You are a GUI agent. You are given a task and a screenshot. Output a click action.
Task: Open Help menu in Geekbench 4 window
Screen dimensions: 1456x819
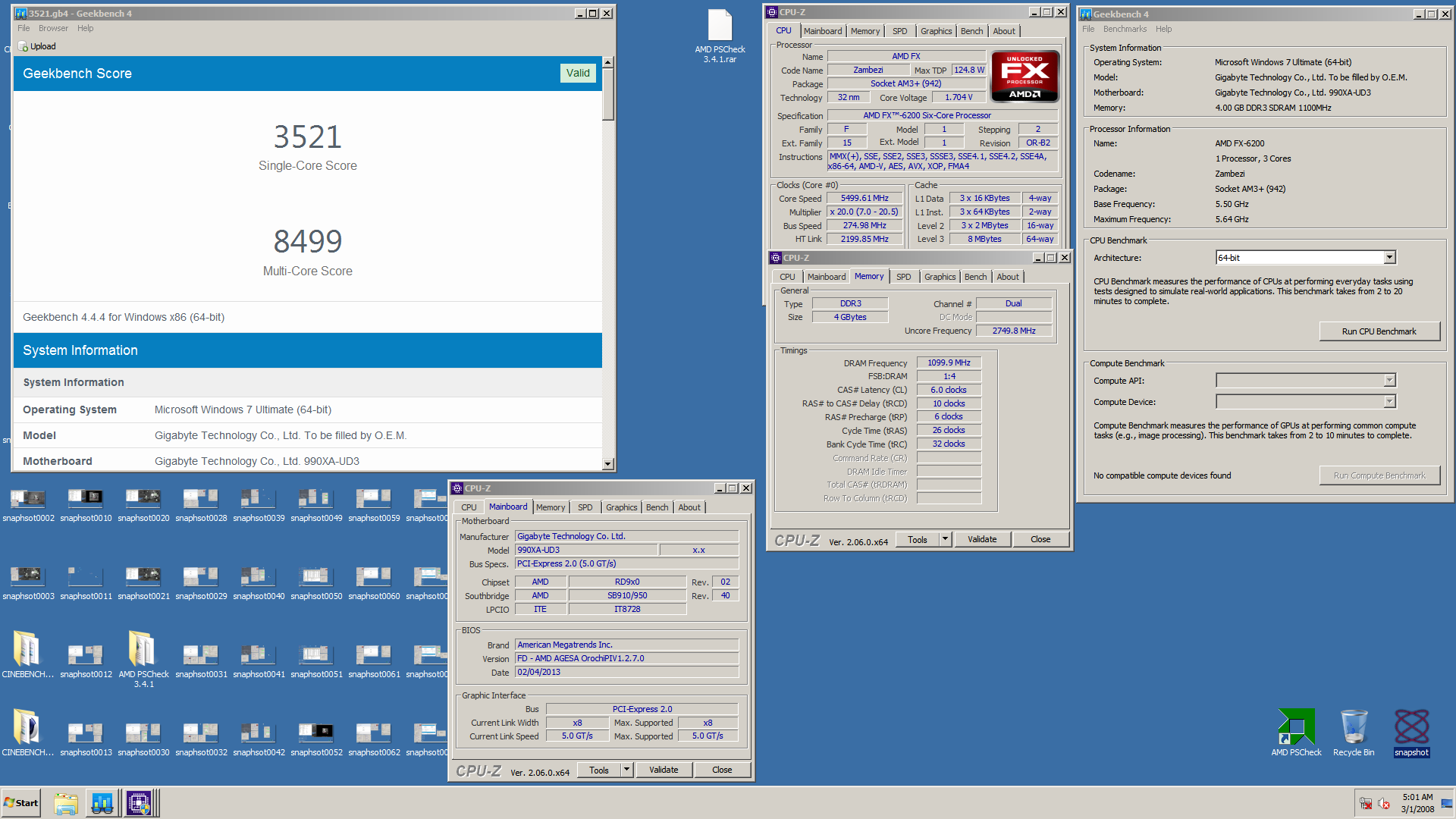click(x=1163, y=29)
